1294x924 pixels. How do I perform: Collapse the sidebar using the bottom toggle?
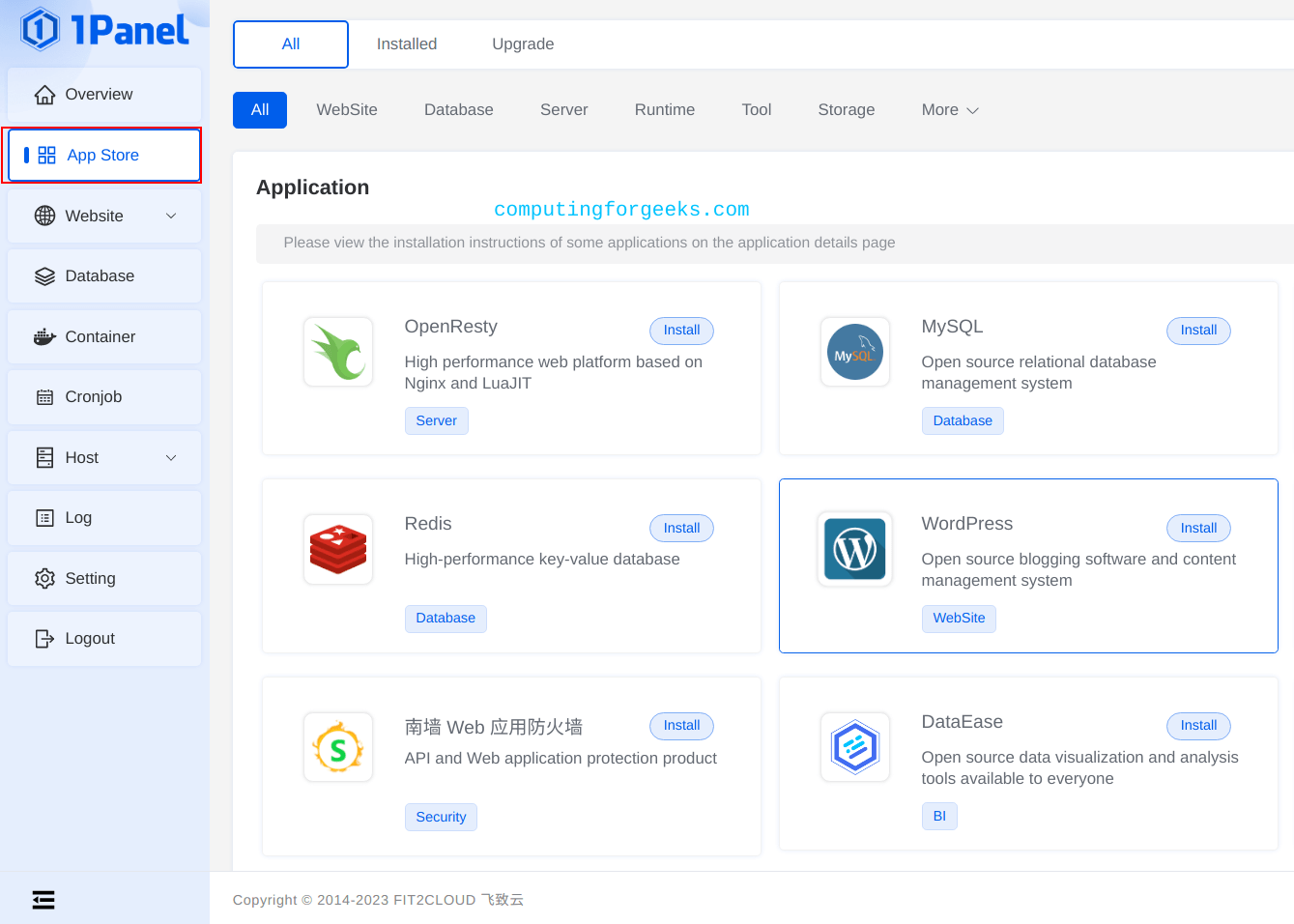click(43, 899)
